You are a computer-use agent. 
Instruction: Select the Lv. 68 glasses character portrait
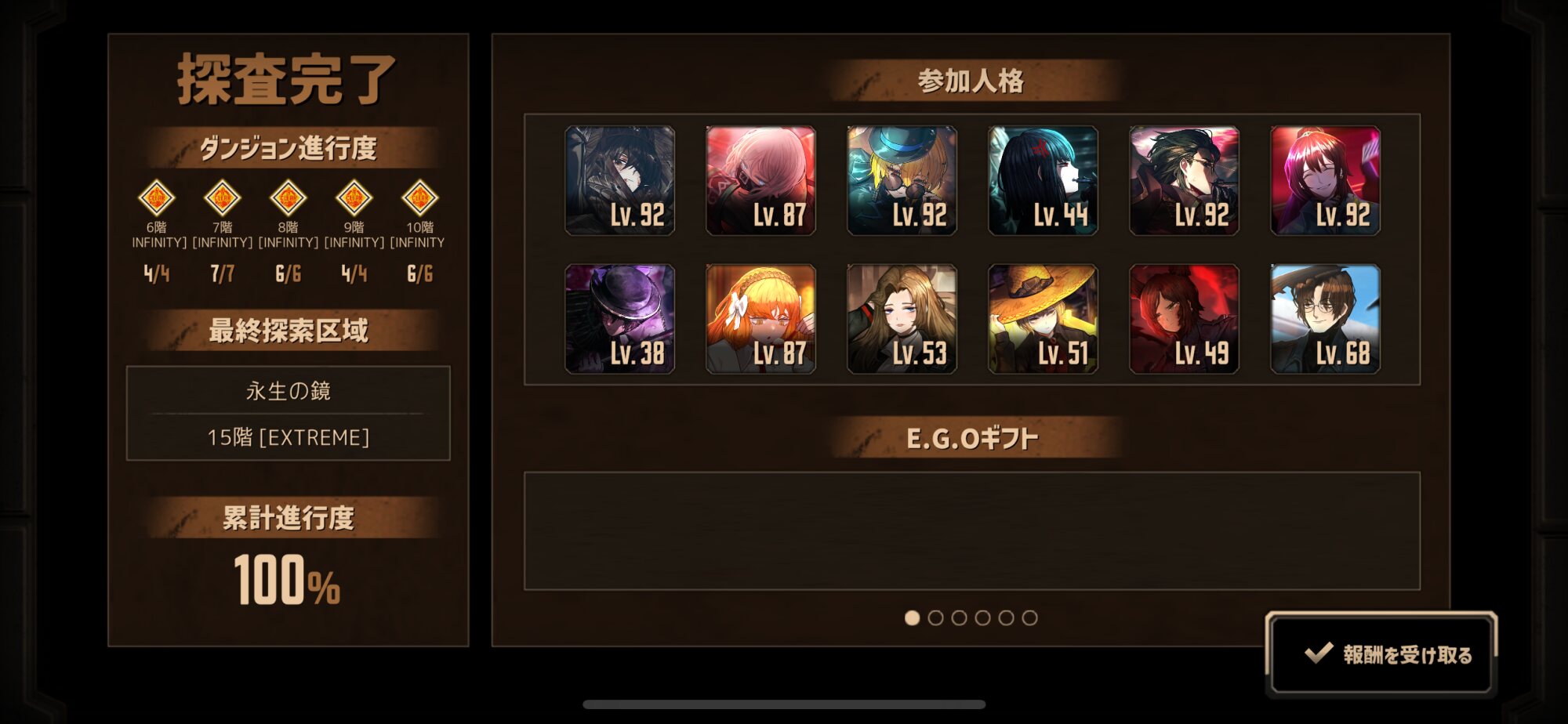coord(1325,319)
